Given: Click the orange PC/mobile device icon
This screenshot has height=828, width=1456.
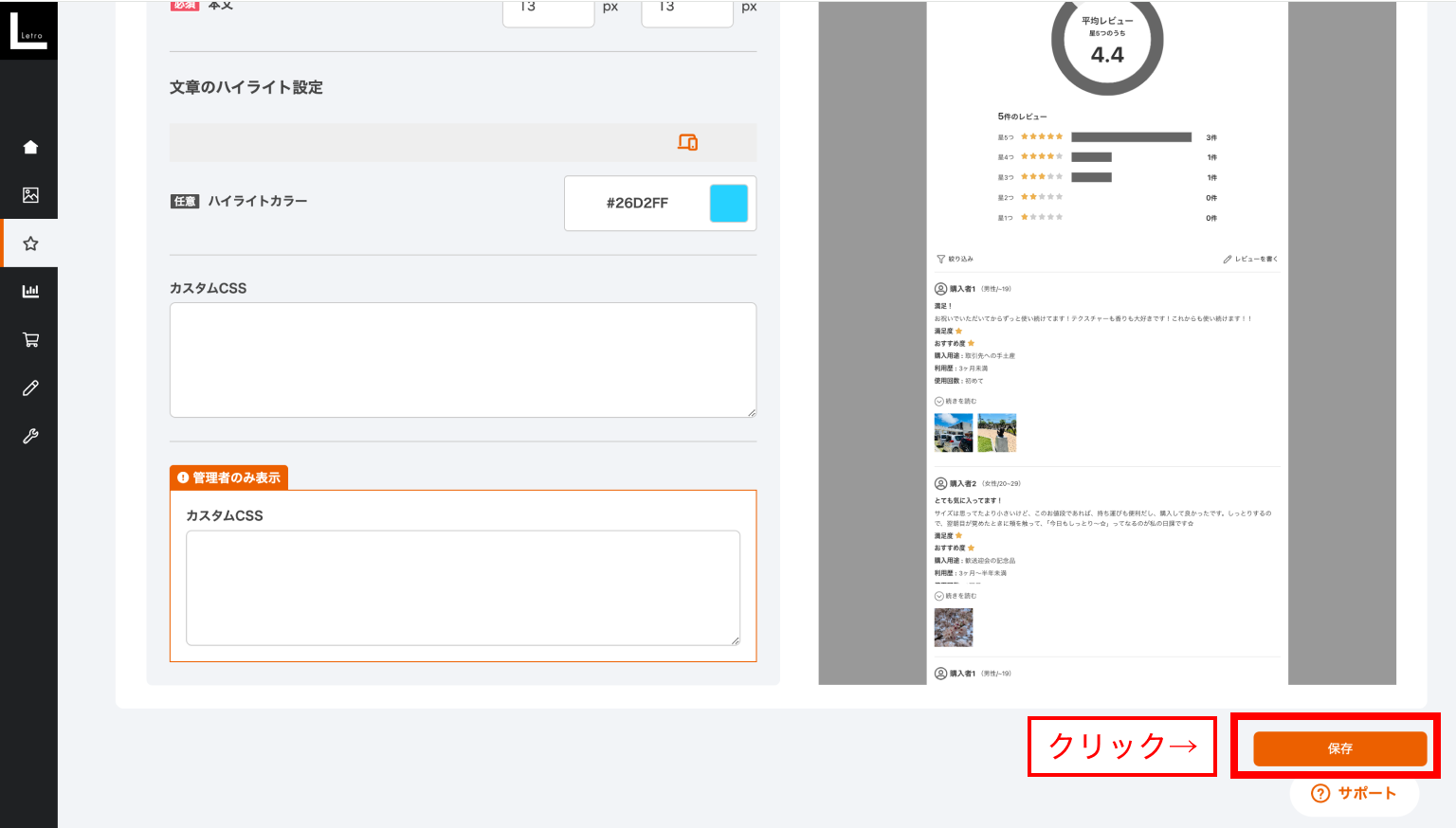Looking at the screenshot, I should tap(687, 142).
